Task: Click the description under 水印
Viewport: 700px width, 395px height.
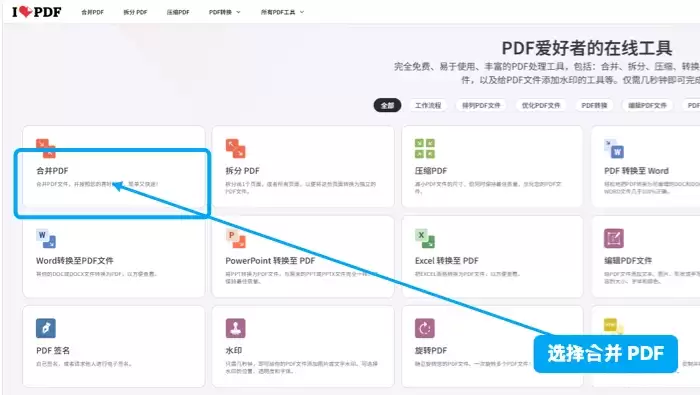Action: [x=301, y=367]
